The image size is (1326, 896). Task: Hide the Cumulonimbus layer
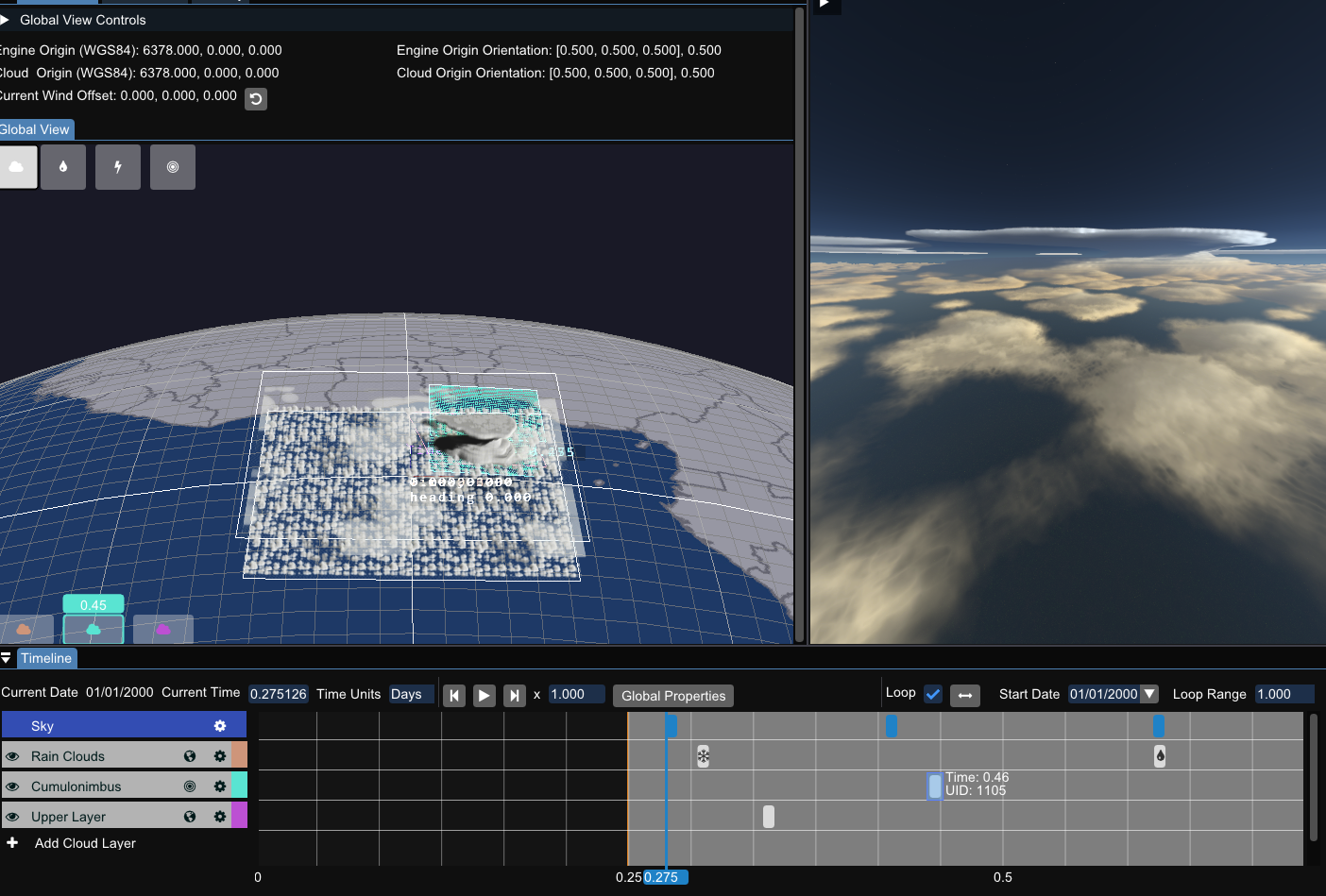coord(12,786)
